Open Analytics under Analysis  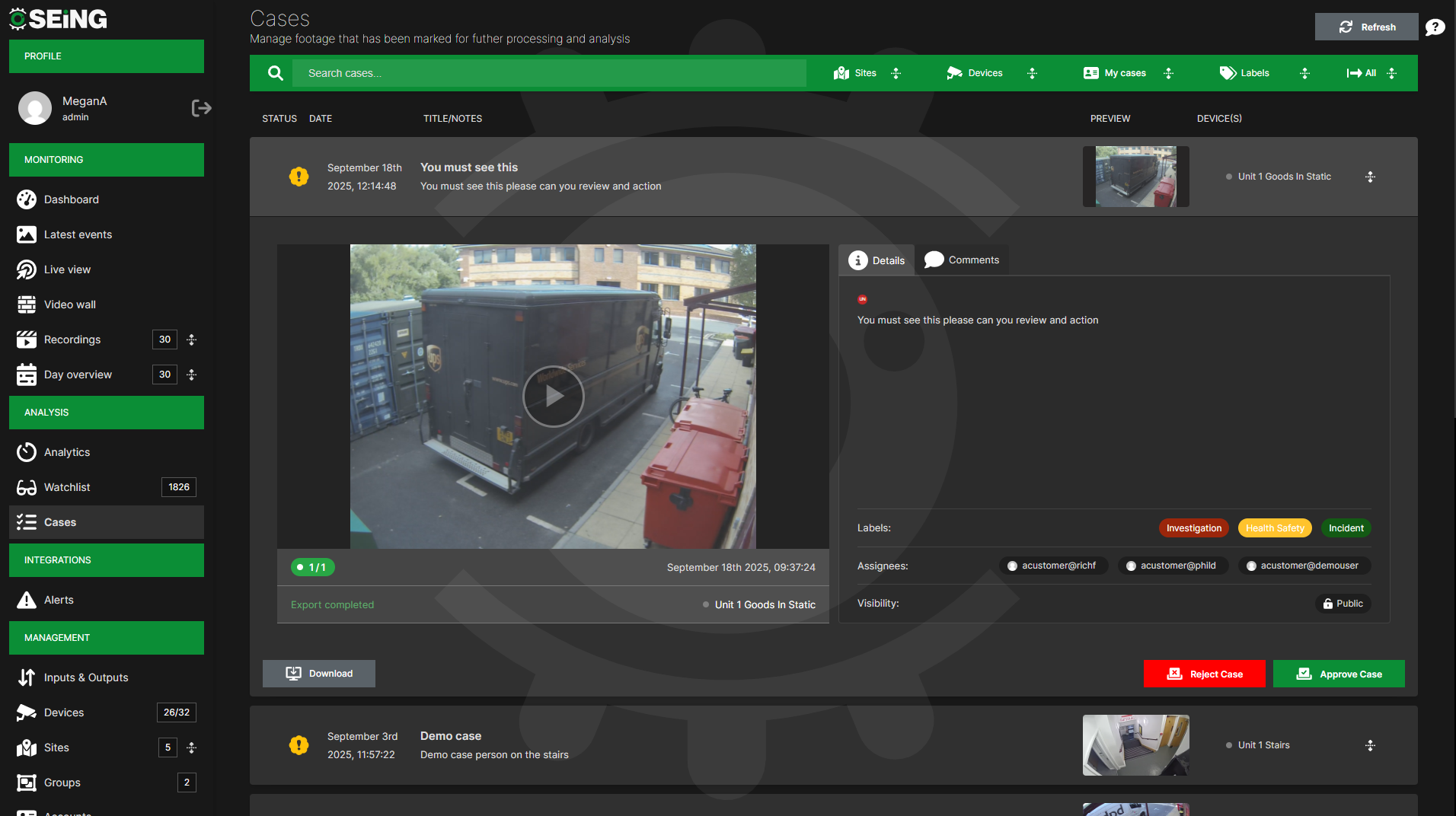tap(65, 452)
